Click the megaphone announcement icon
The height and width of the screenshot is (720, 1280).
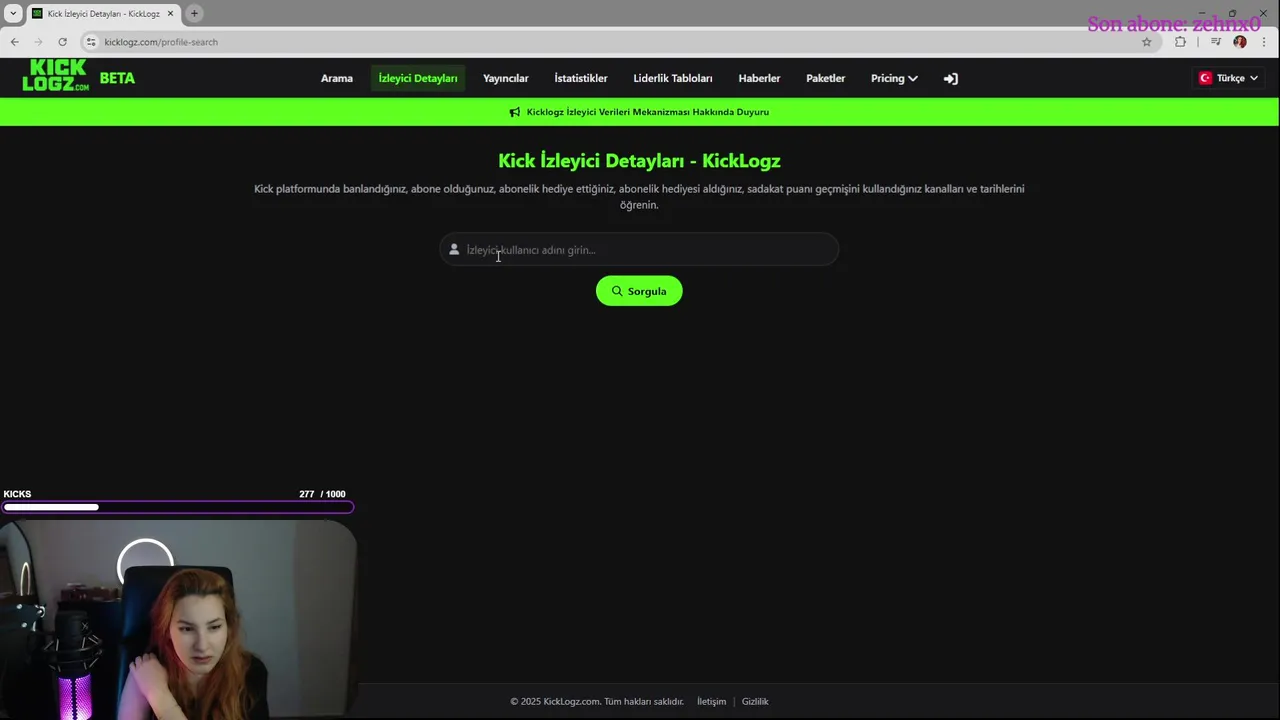(x=515, y=112)
